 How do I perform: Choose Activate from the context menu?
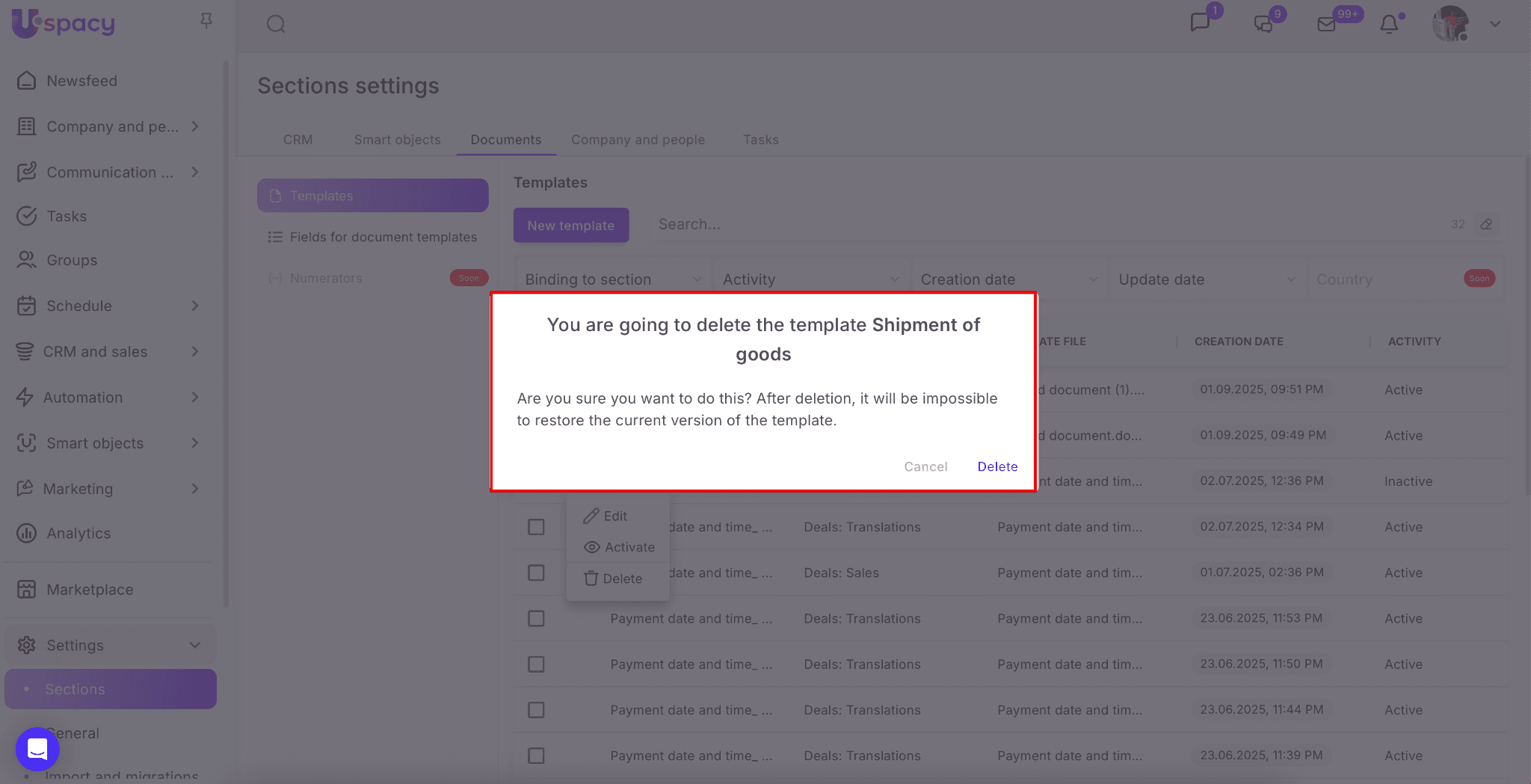(x=619, y=547)
